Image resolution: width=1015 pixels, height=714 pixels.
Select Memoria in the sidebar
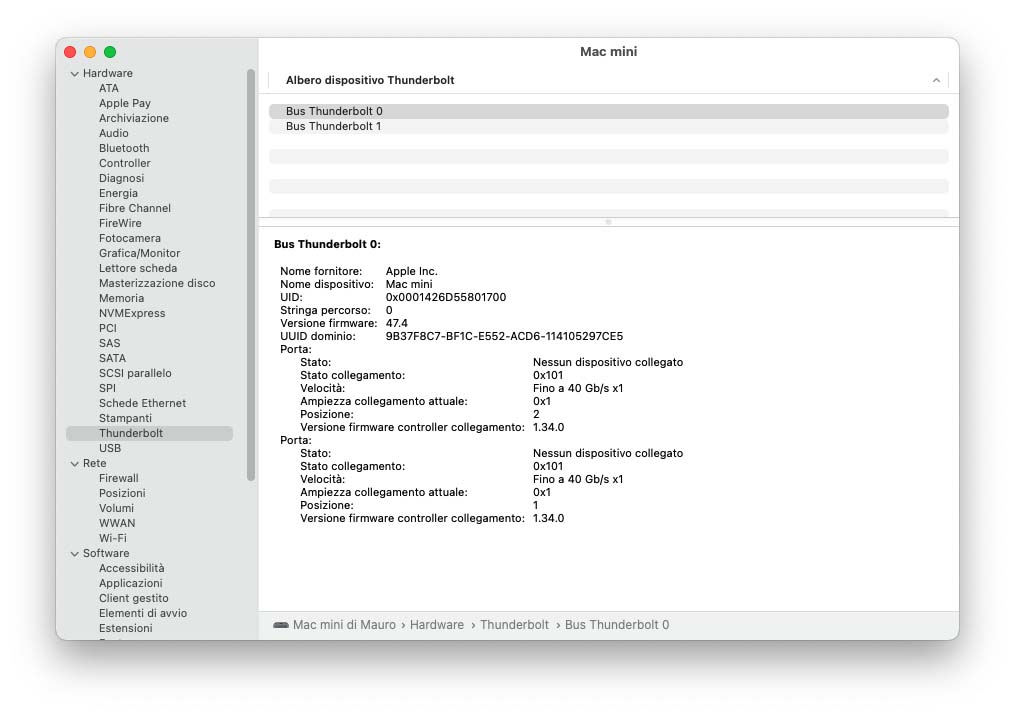[x=122, y=298]
